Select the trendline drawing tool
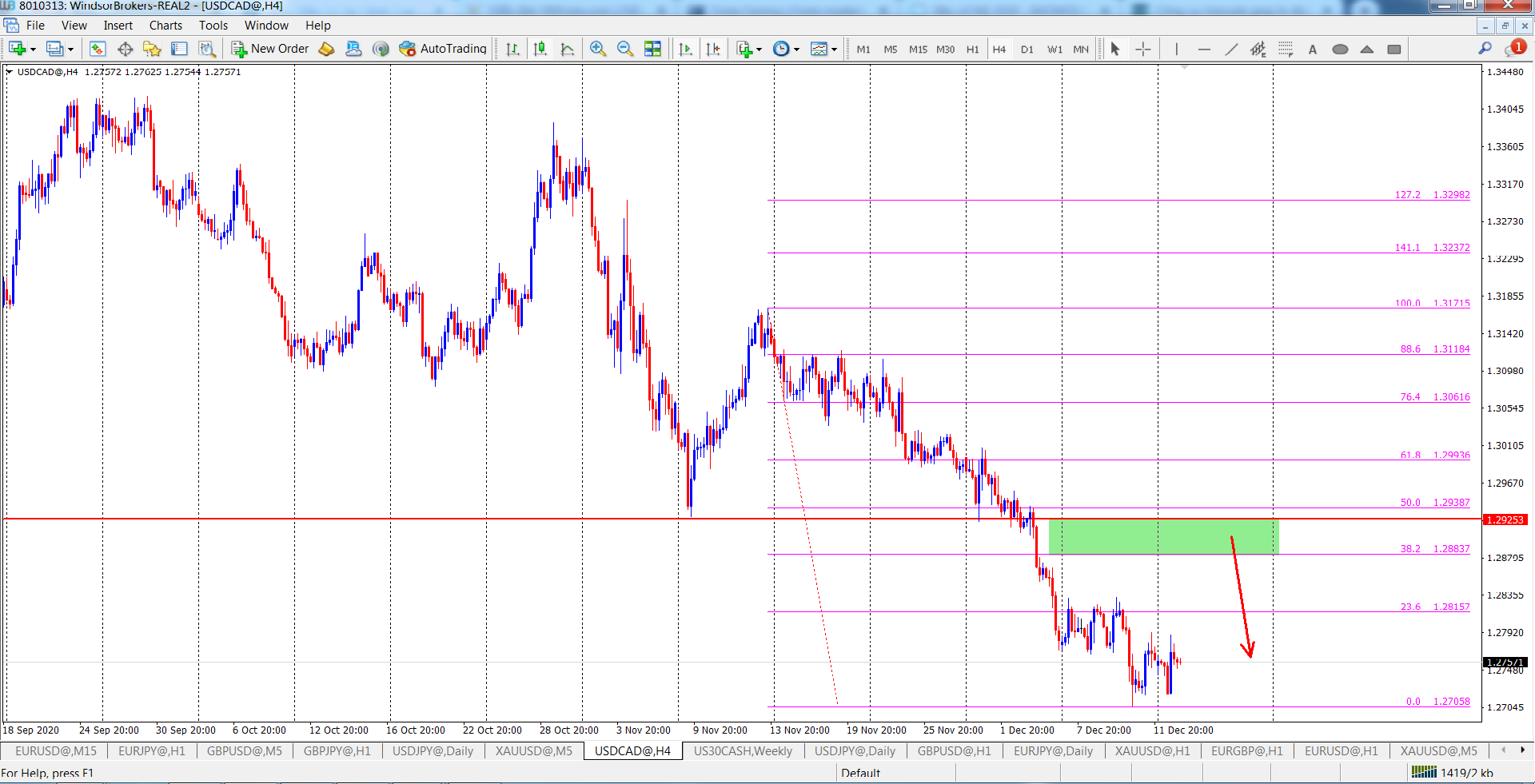The height and width of the screenshot is (784, 1535). (1231, 49)
